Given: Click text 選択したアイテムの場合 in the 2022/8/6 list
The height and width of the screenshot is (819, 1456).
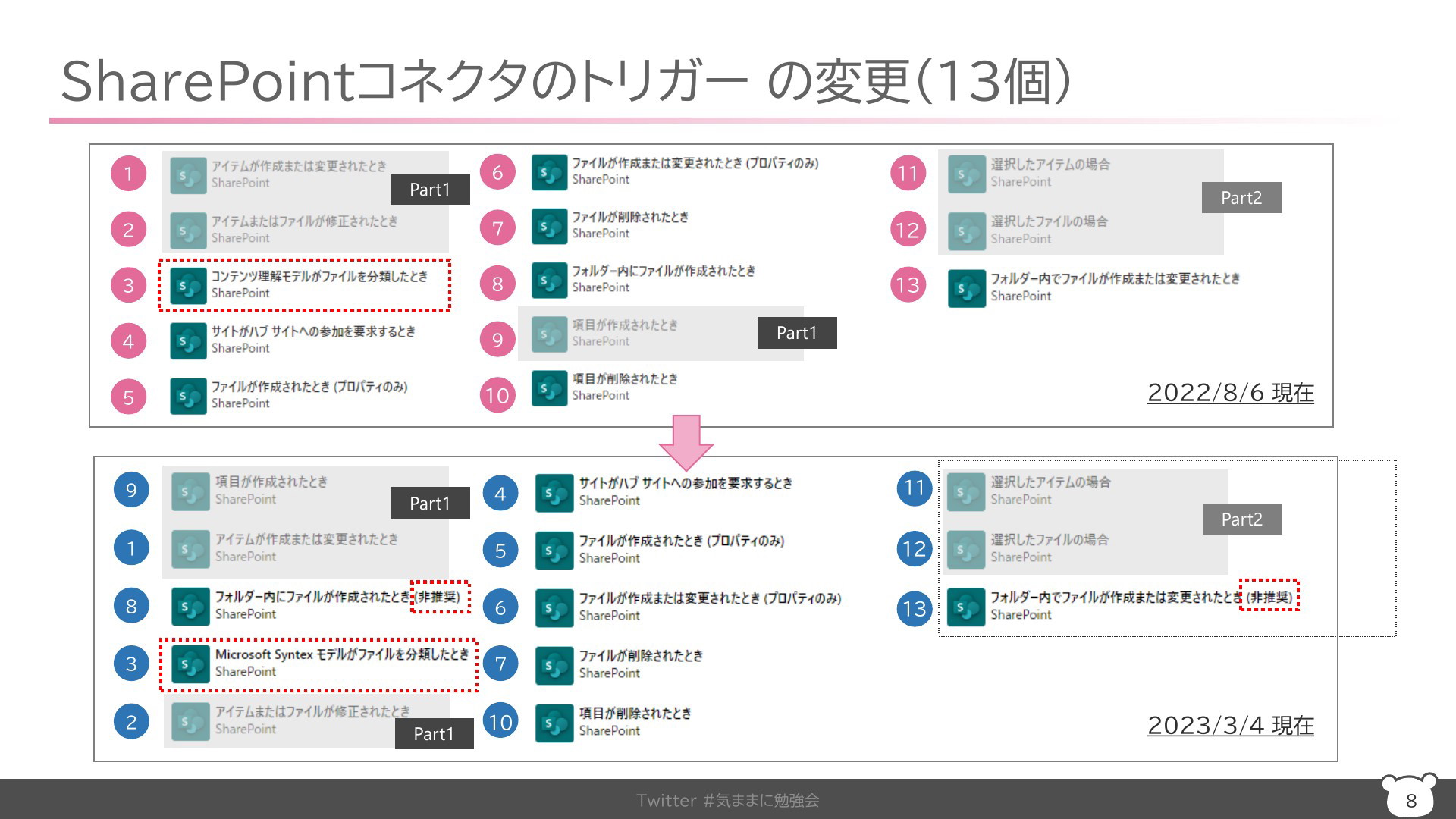Looking at the screenshot, I should tap(1050, 165).
